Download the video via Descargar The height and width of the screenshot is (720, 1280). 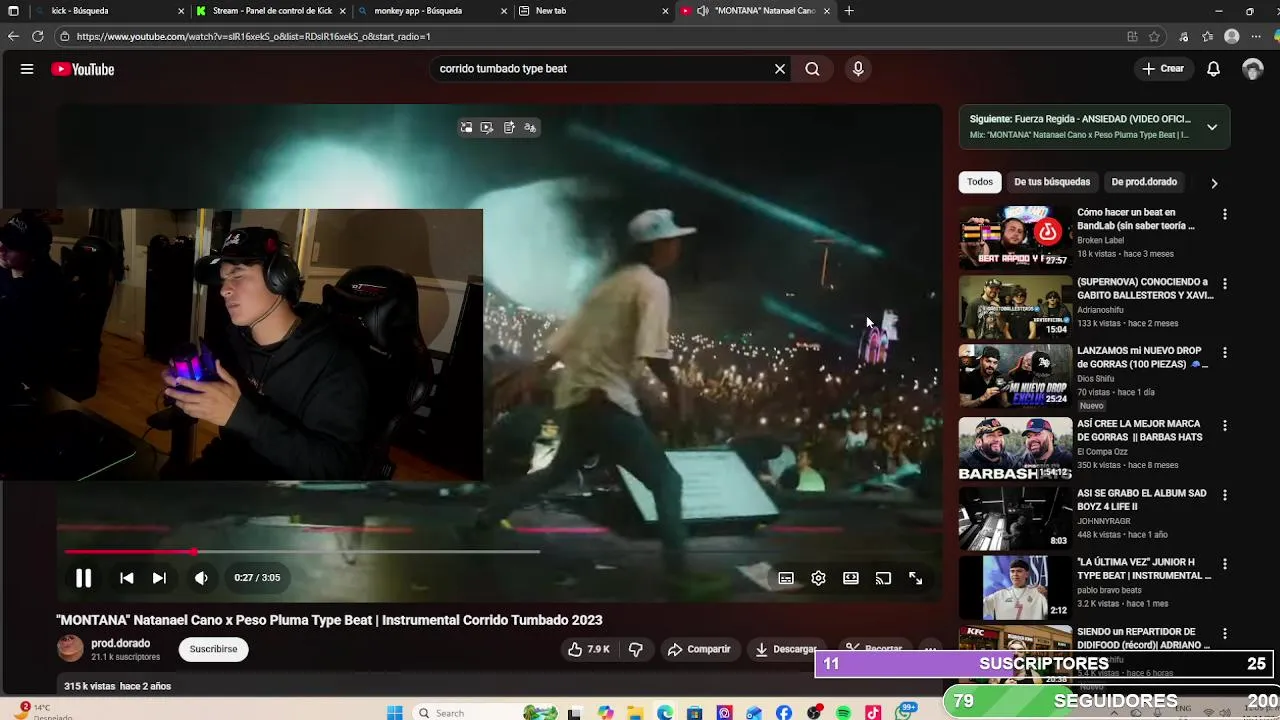[x=786, y=649]
